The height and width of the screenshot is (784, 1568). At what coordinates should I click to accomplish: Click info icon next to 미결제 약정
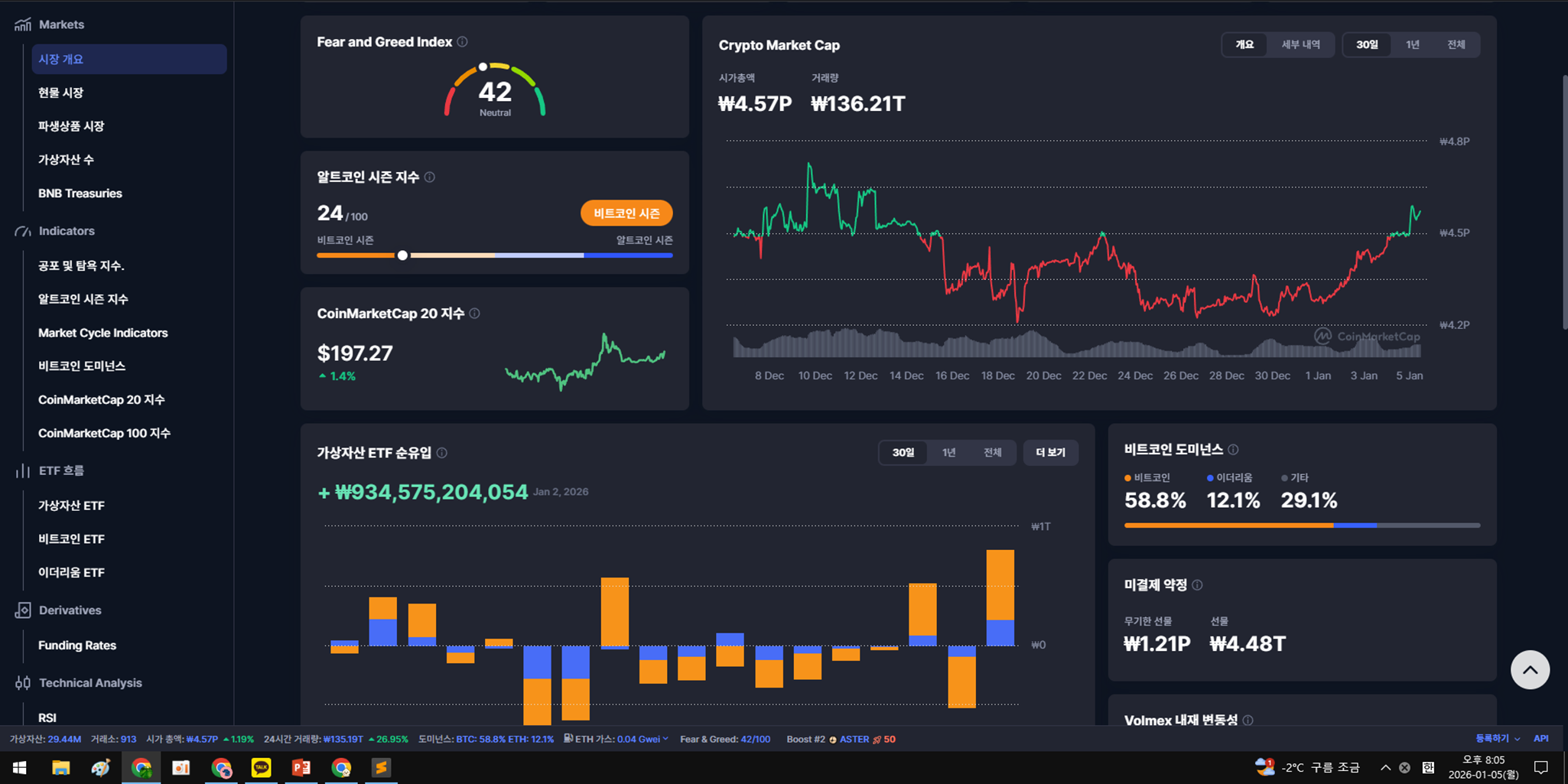(x=1197, y=585)
